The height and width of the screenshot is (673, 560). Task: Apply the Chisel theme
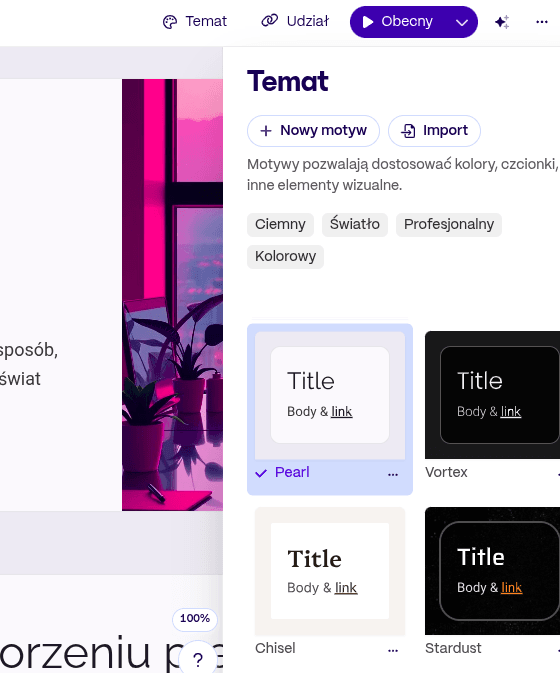tap(330, 571)
